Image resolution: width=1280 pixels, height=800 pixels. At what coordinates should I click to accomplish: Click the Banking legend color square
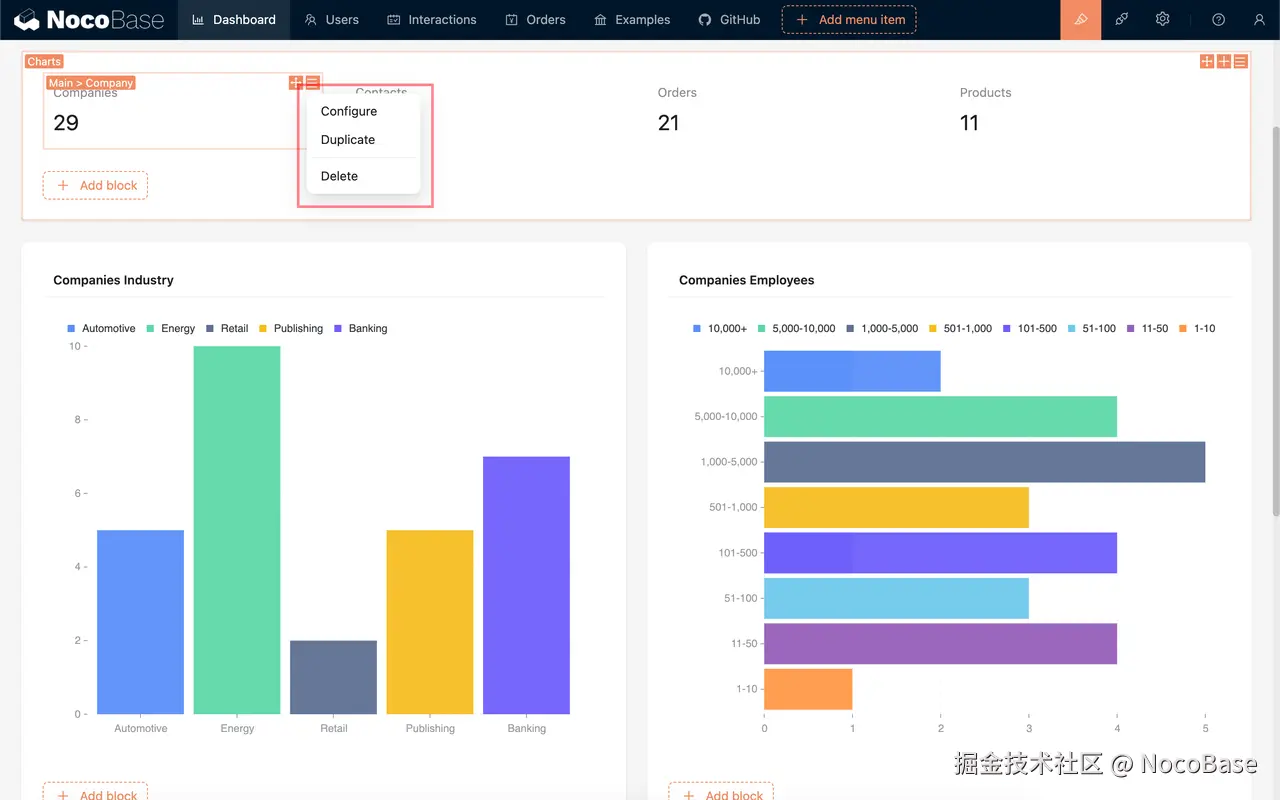pyautogui.click(x=339, y=328)
